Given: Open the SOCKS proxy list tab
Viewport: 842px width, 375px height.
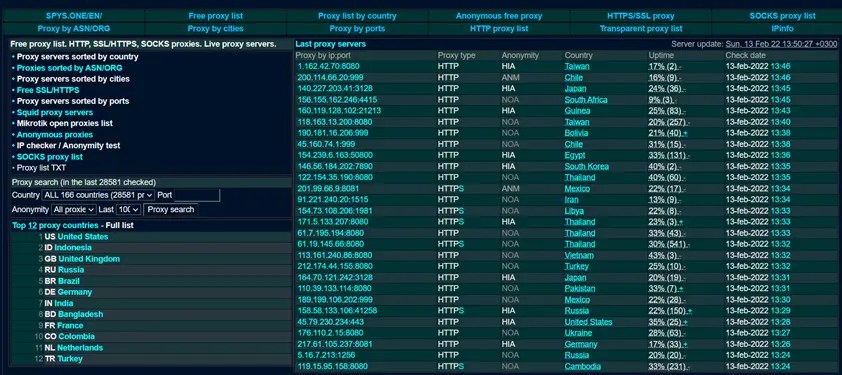Looking at the screenshot, I should tap(782, 16).
